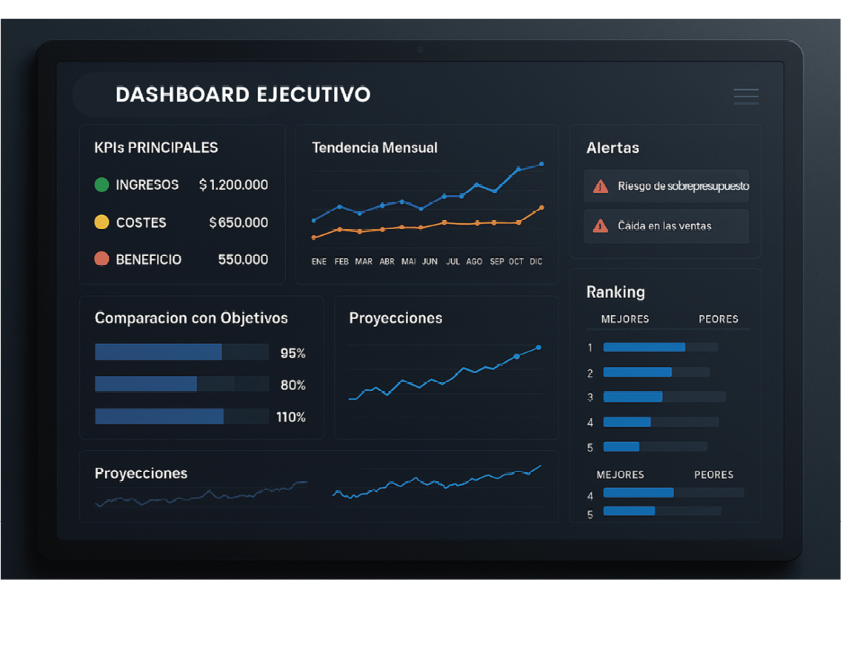Click the DIC data point on orange line
This screenshot has height=666, width=841.
541,208
